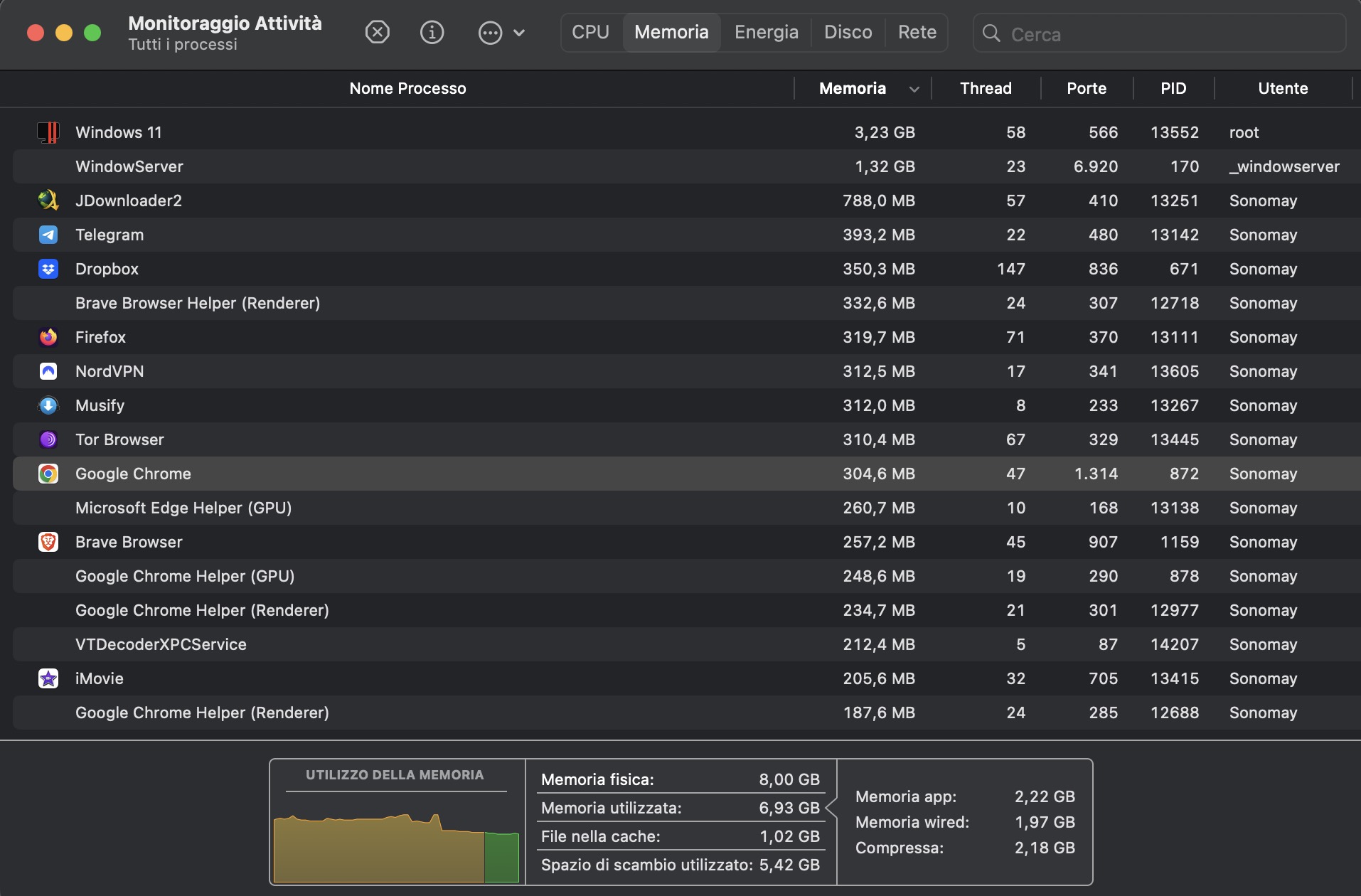
Task: Click Dropbox's thread count 147
Action: [x=1011, y=269]
